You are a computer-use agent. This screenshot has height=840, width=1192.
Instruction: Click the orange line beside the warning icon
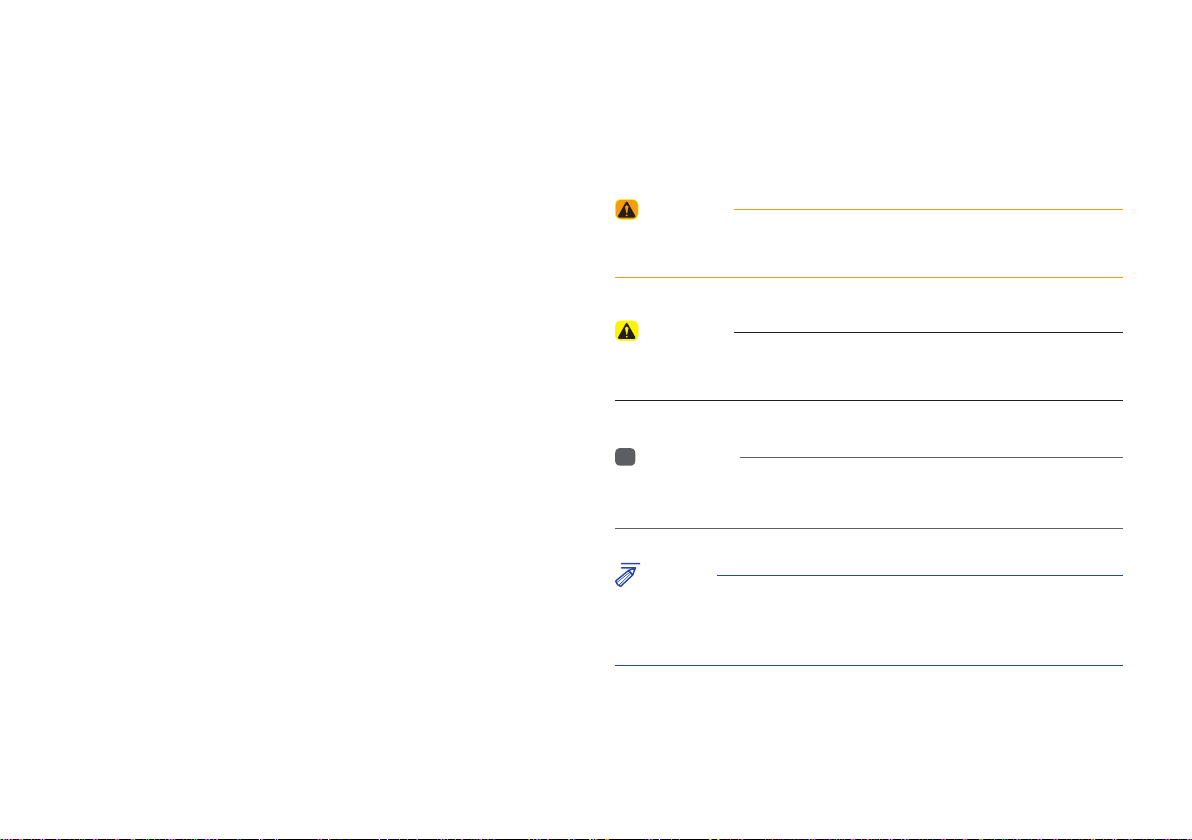tap(928, 209)
